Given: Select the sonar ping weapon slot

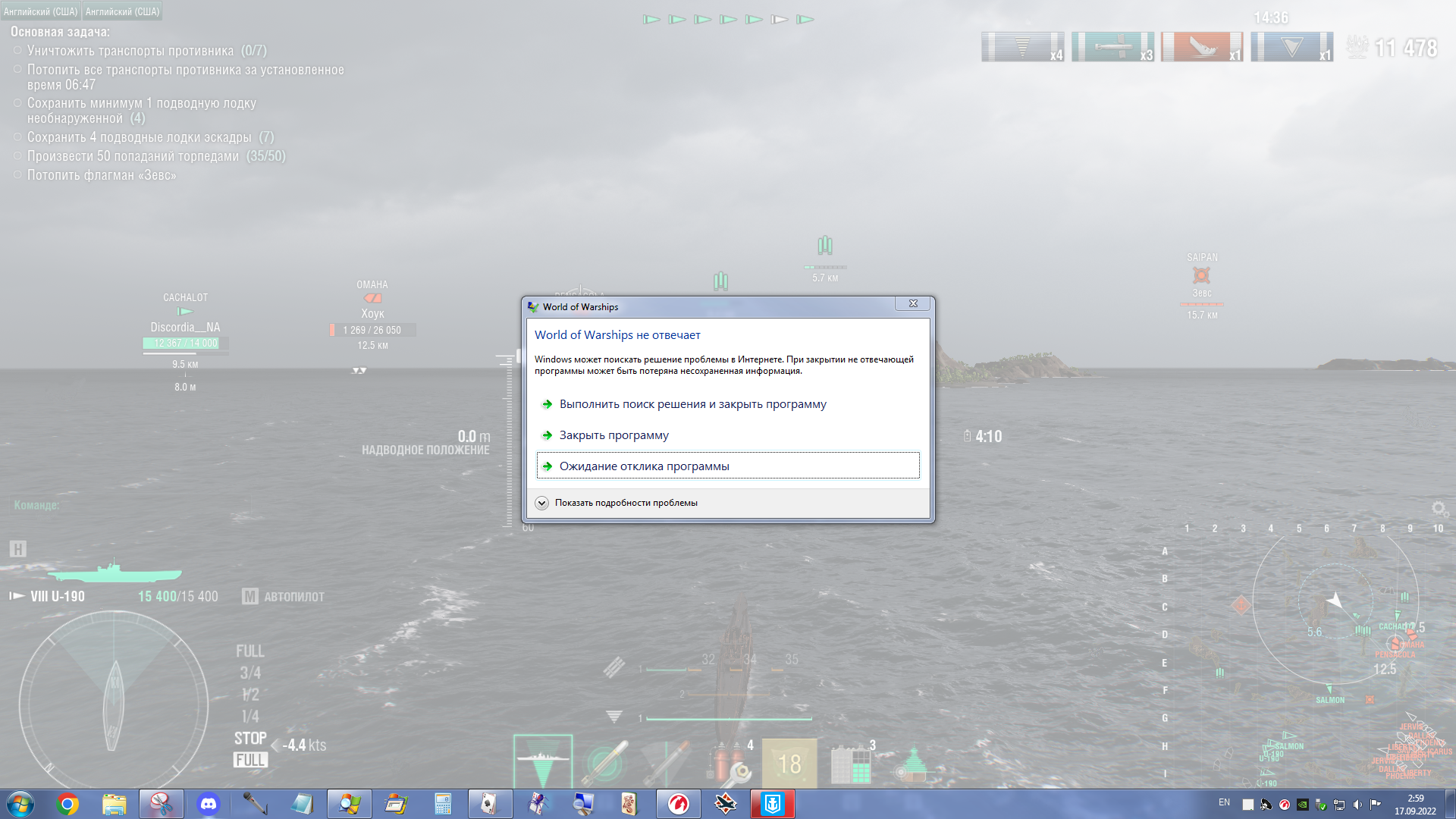Looking at the screenshot, I should point(543,762).
